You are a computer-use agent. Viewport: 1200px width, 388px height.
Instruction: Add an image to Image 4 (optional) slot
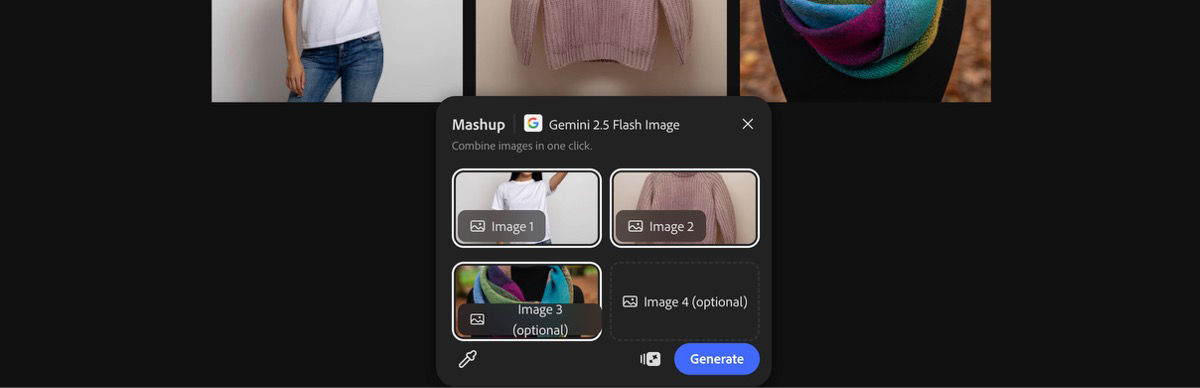685,301
